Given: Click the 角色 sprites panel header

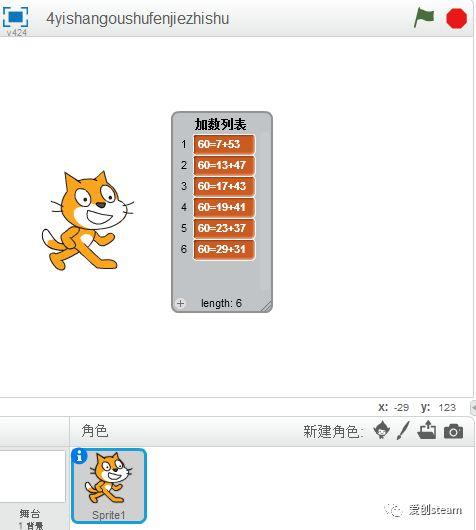Looking at the screenshot, I should [95, 431].
